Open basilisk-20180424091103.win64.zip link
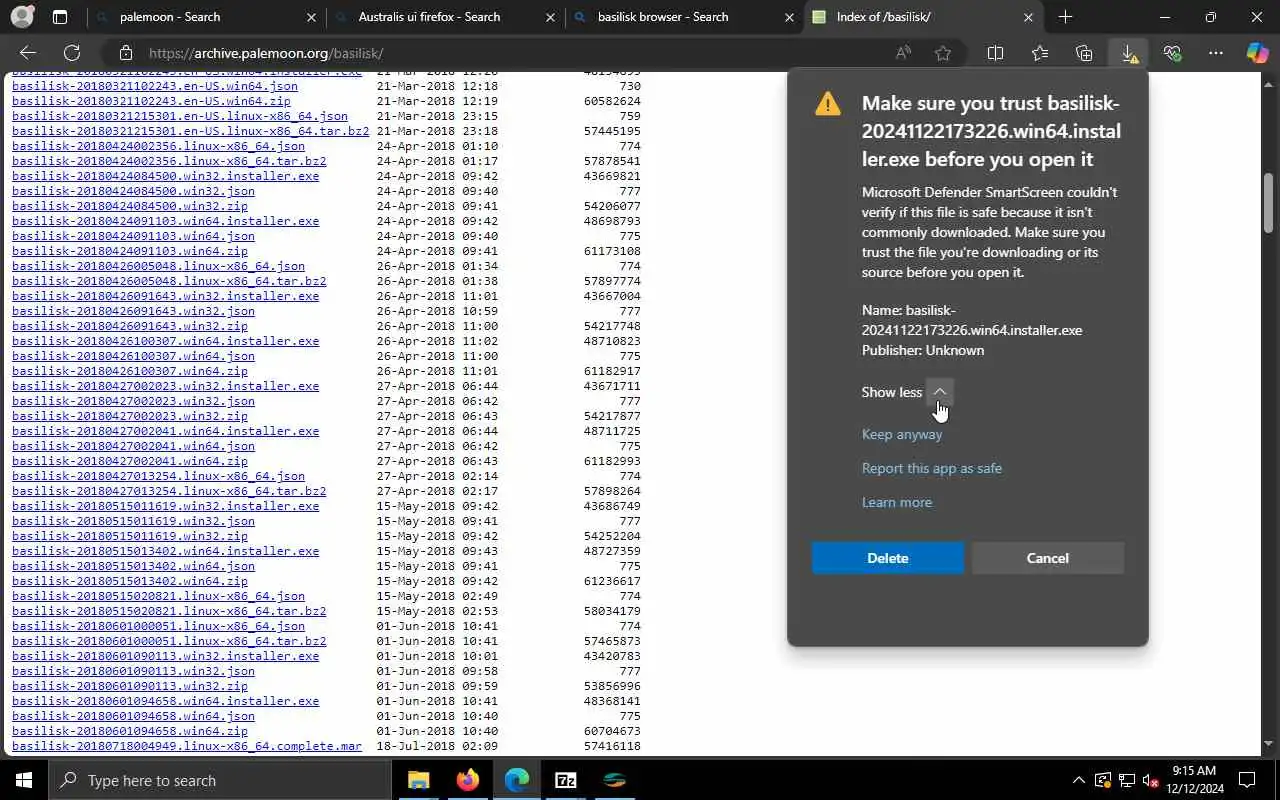 coord(130,251)
